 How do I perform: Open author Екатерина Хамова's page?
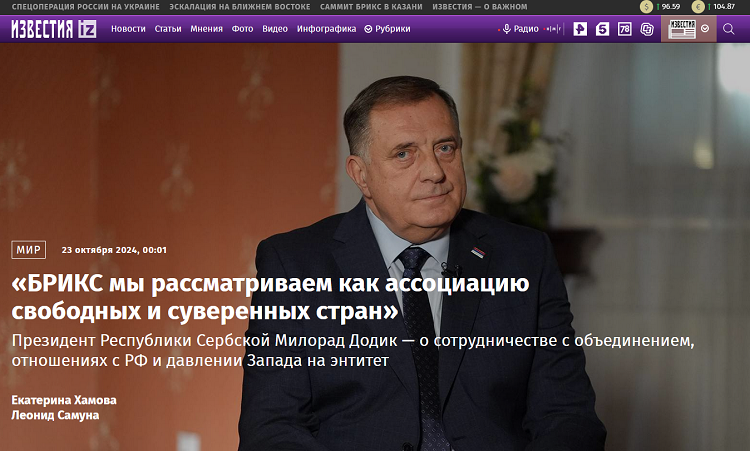click(x=64, y=400)
